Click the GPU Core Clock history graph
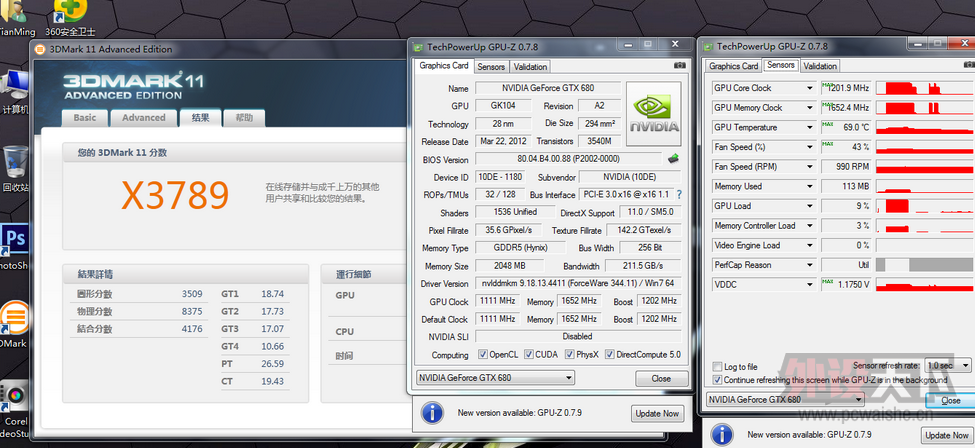This screenshot has width=975, height=448. click(925, 88)
